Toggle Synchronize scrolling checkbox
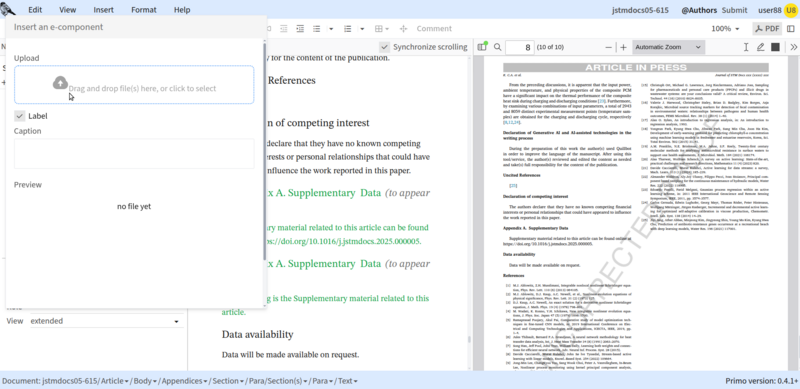 [385, 47]
